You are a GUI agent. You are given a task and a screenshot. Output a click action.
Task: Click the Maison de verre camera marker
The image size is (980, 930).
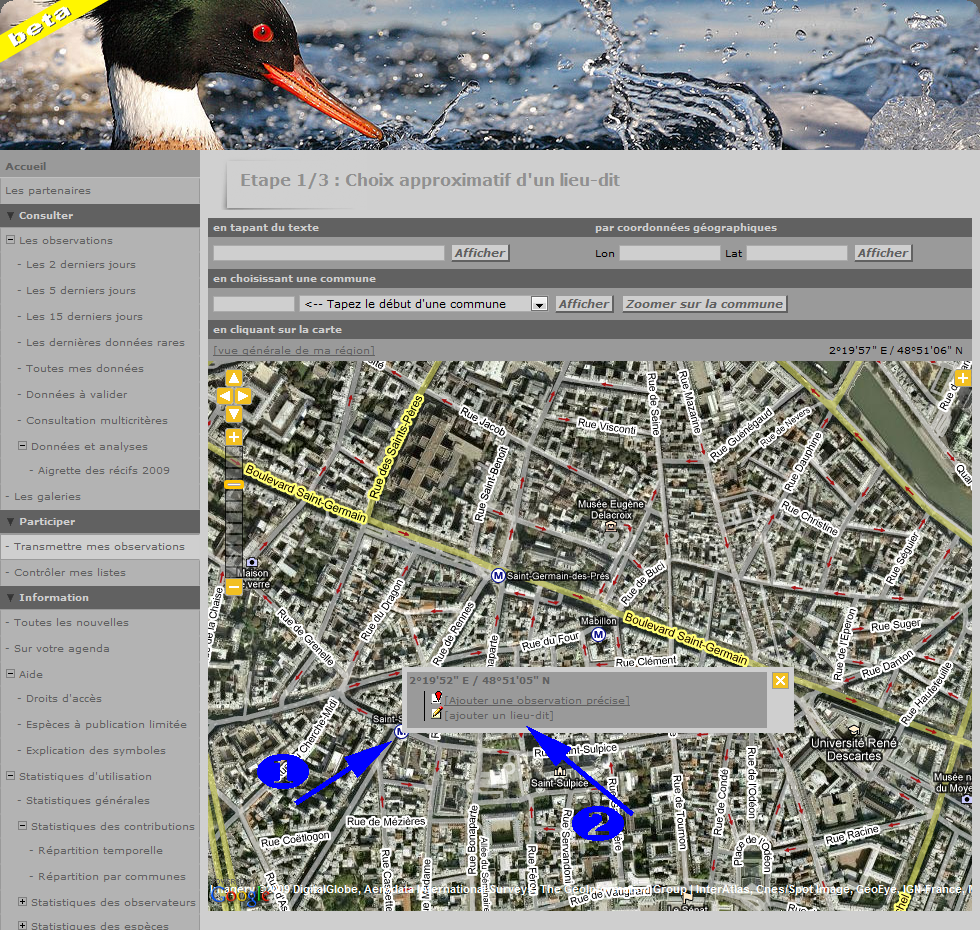[x=252, y=562]
